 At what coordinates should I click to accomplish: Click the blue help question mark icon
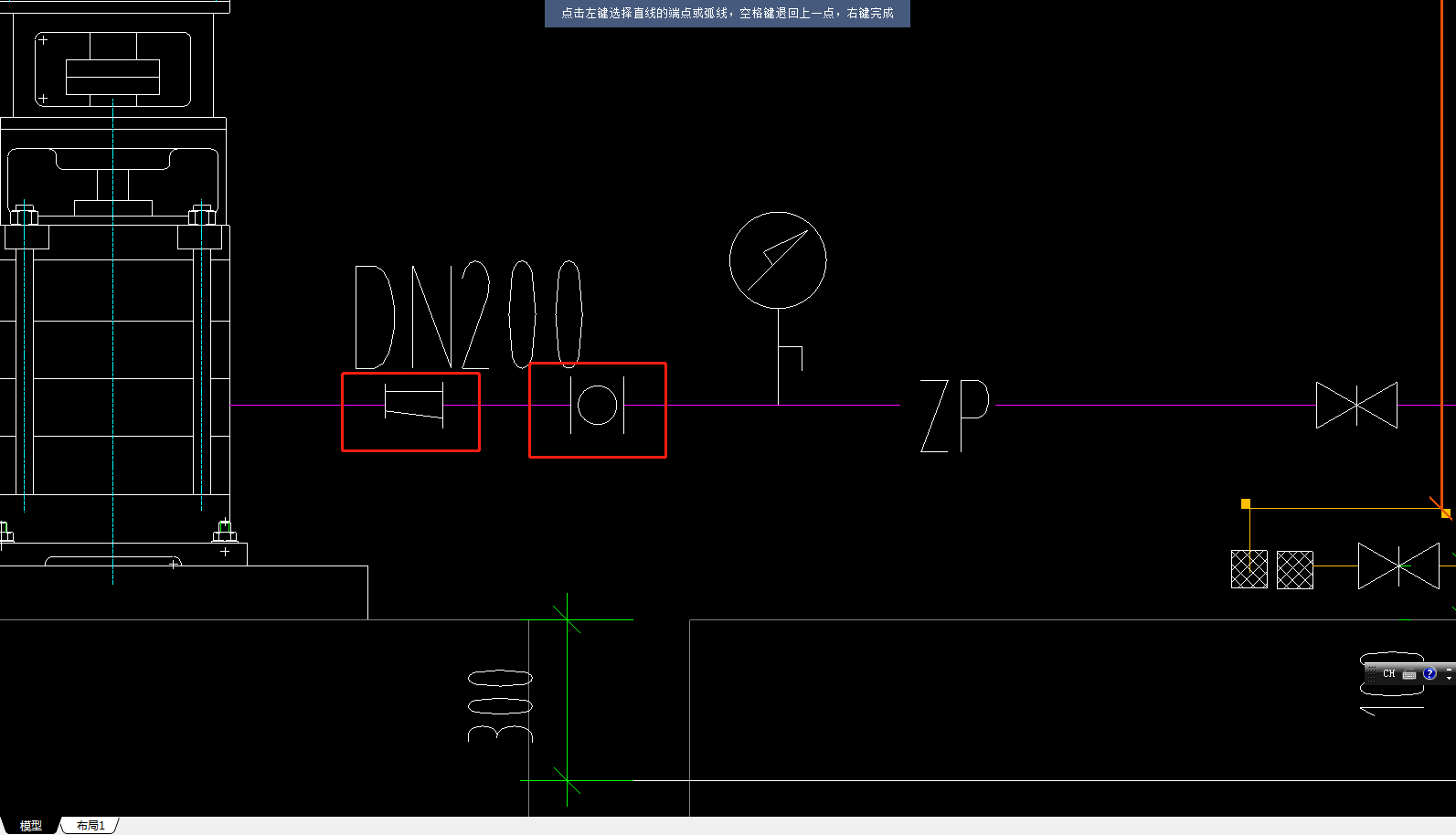click(x=1429, y=673)
